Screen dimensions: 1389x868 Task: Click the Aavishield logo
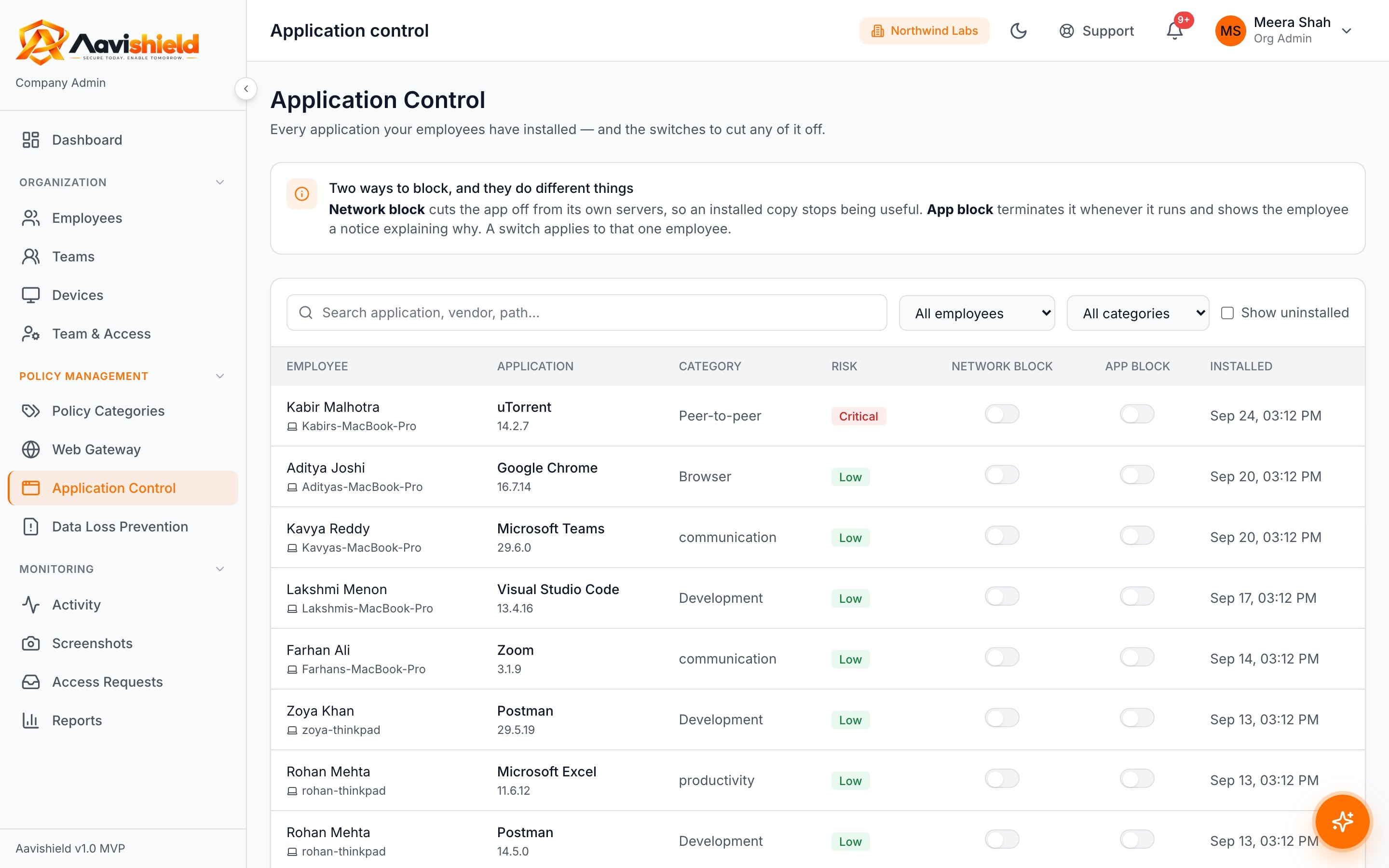pos(107,41)
